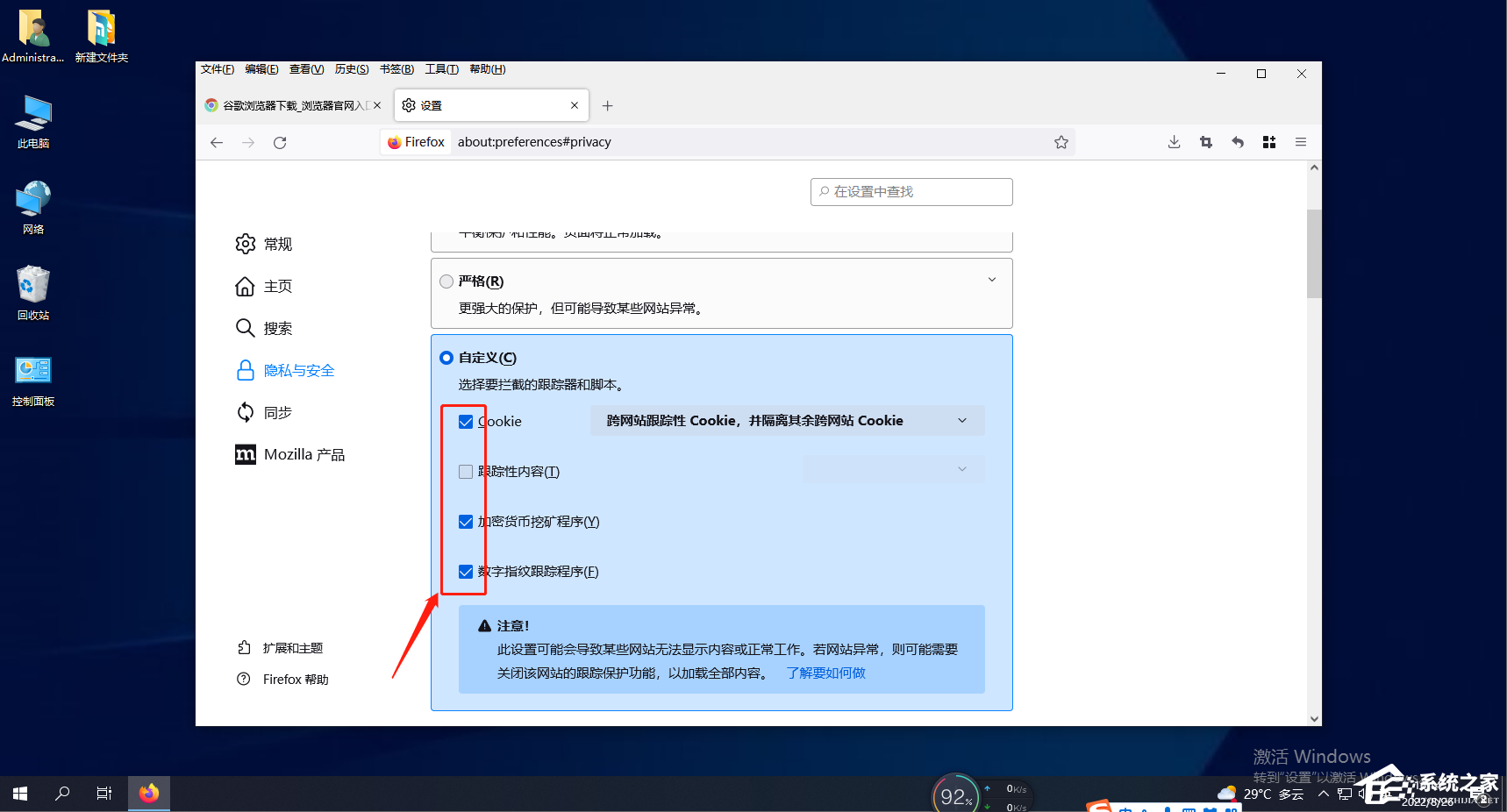Enable the 跟踪性内容 checkbox

(465, 471)
